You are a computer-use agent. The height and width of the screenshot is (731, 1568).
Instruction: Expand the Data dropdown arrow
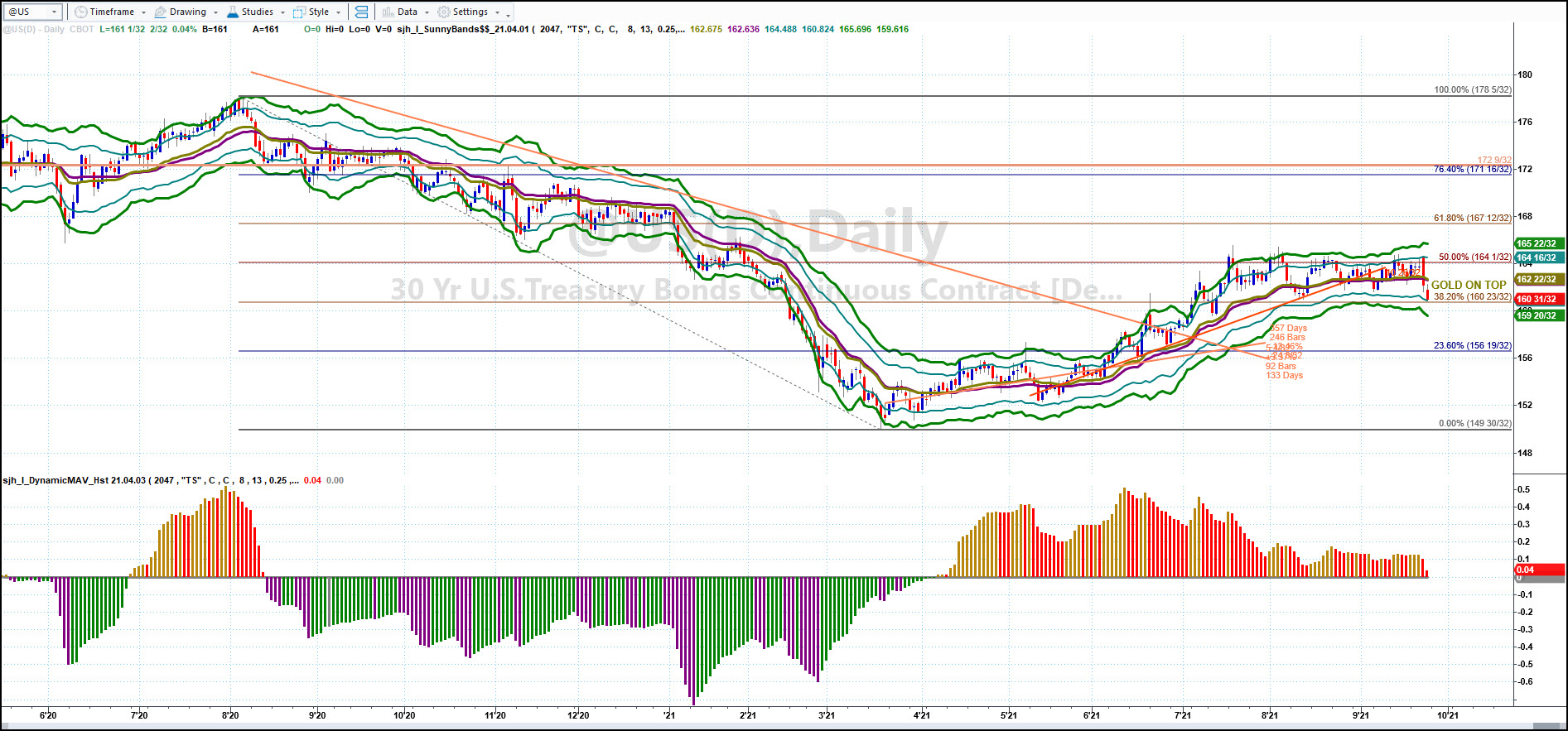(427, 12)
